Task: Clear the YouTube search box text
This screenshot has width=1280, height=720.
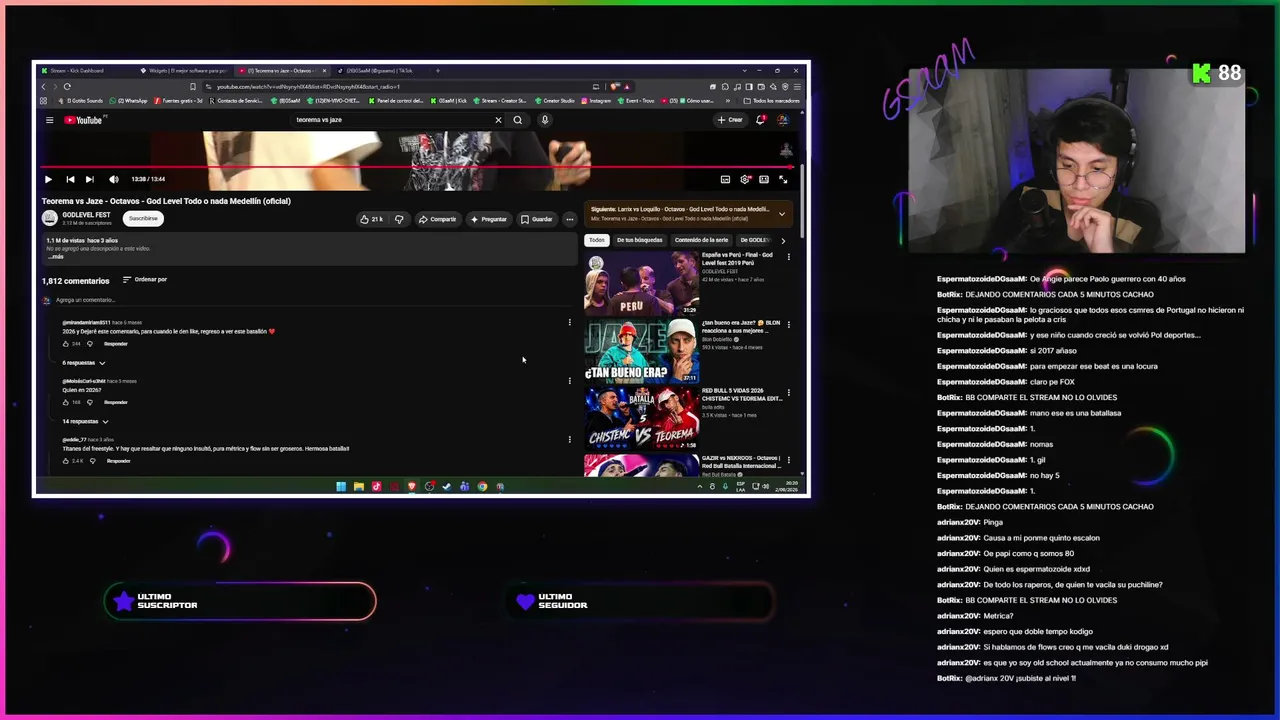Action: [x=498, y=120]
